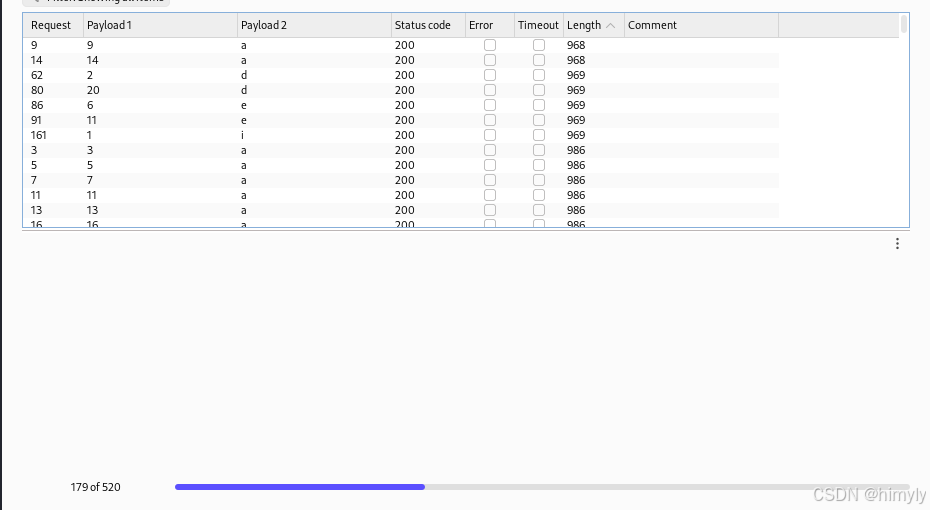The height and width of the screenshot is (510, 930).
Task: Toggle the Error checkbox for request 11
Action: tap(490, 195)
